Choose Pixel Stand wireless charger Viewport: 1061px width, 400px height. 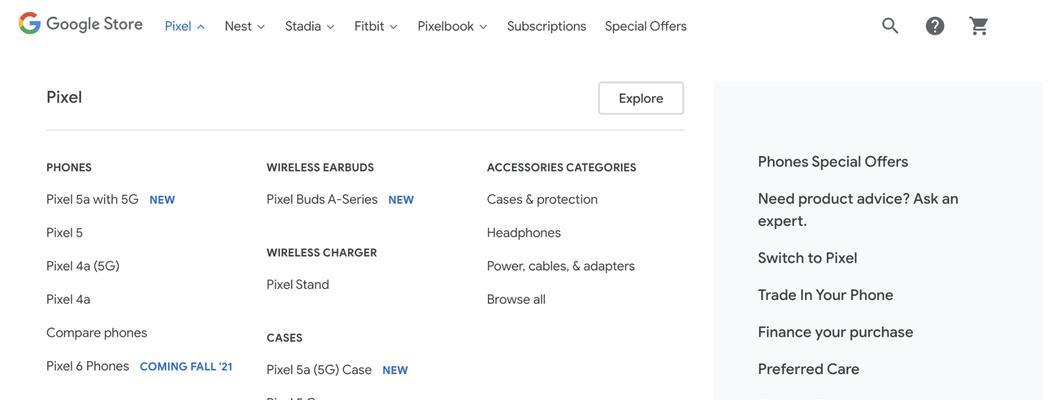298,284
